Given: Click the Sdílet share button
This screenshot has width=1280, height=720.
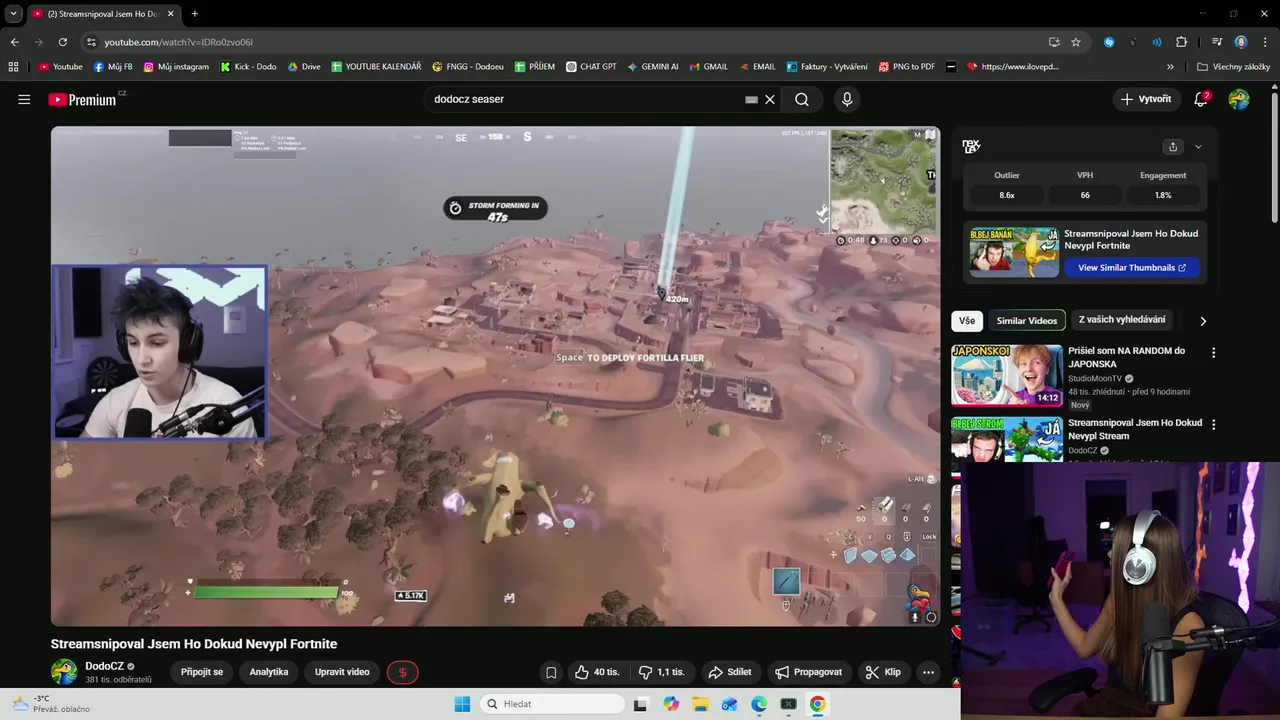Looking at the screenshot, I should (729, 672).
